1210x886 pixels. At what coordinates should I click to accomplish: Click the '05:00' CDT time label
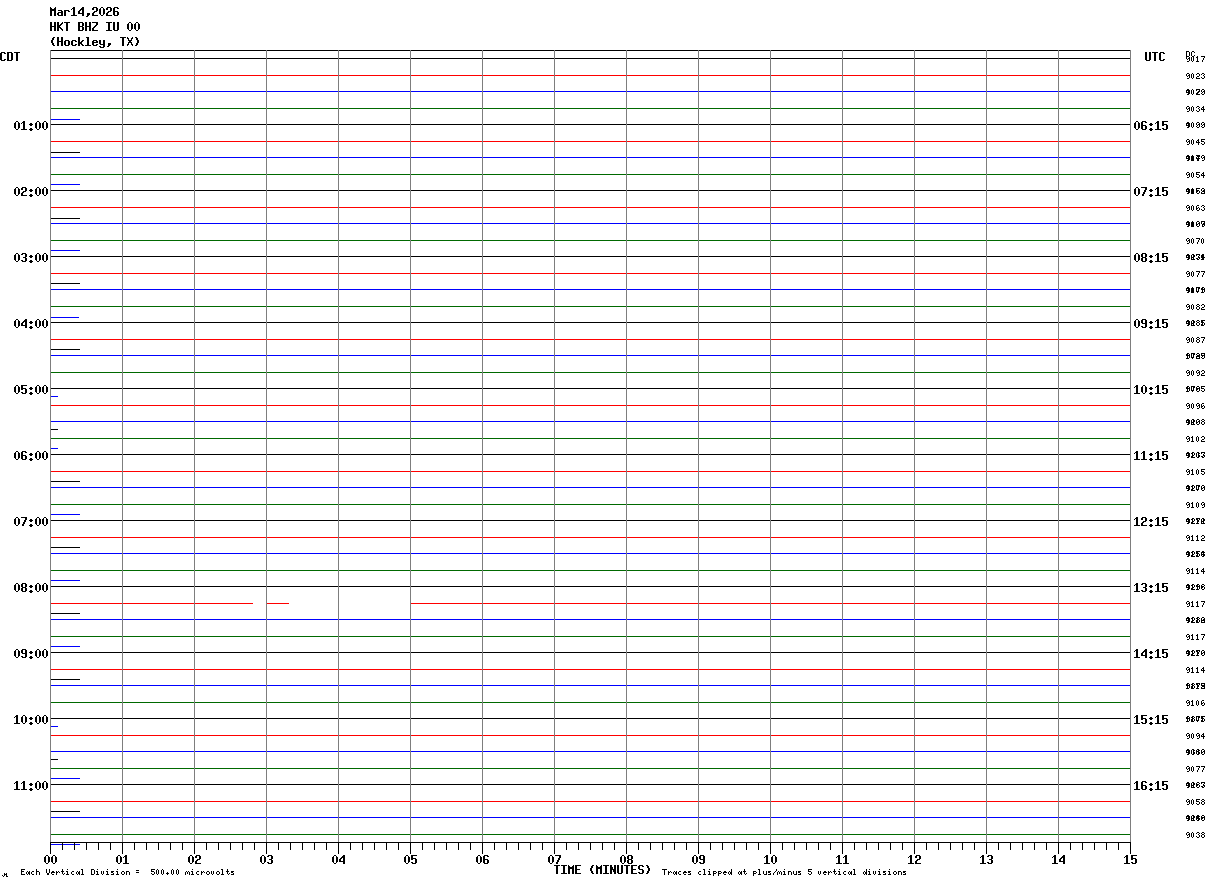pos(31,390)
